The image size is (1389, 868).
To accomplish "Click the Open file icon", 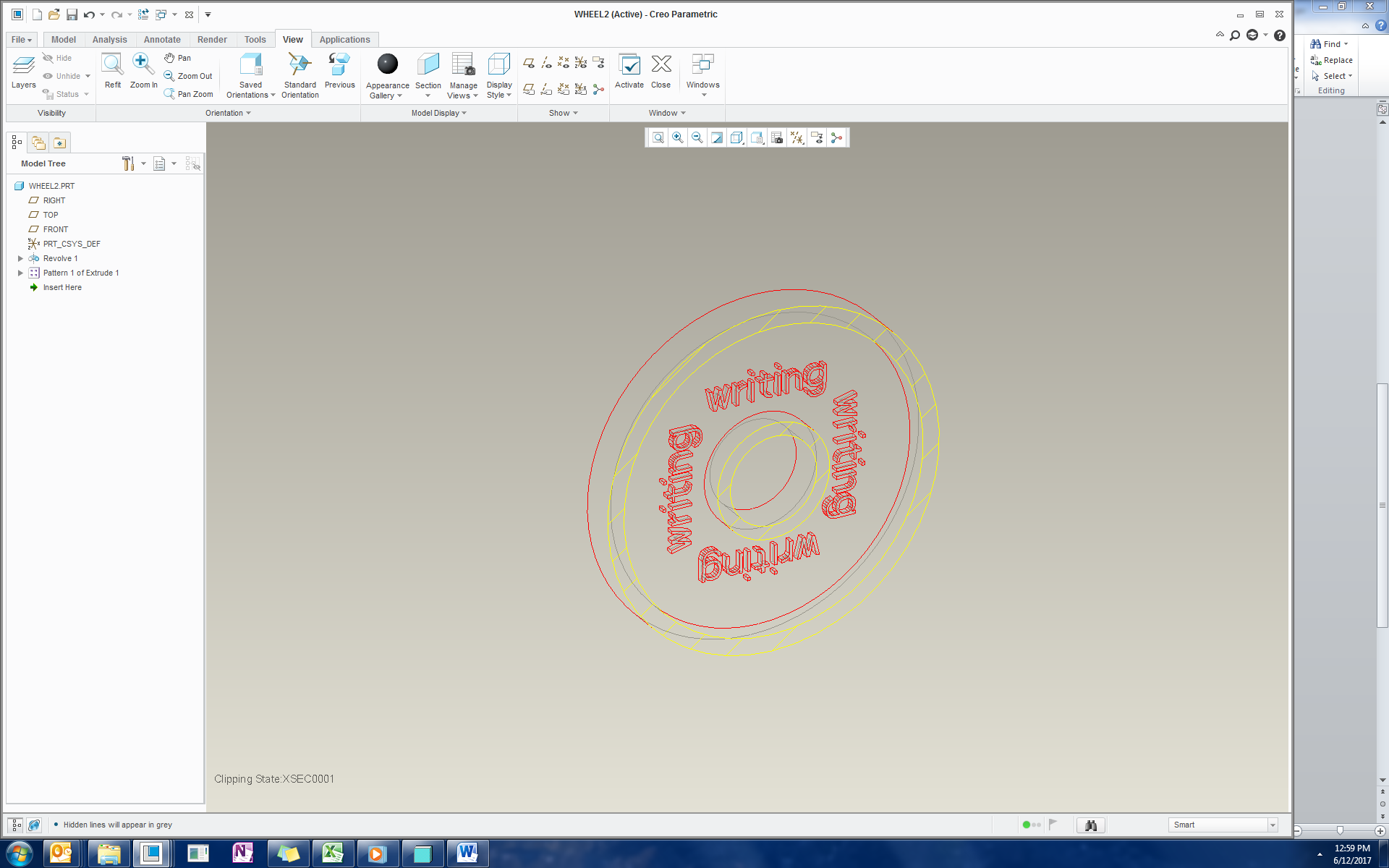I will click(x=54, y=14).
